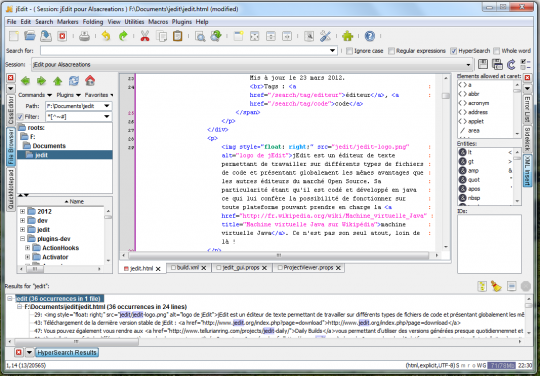540x376 pixels.
Task: Click inside the Search for text field
Action: (x=185, y=51)
